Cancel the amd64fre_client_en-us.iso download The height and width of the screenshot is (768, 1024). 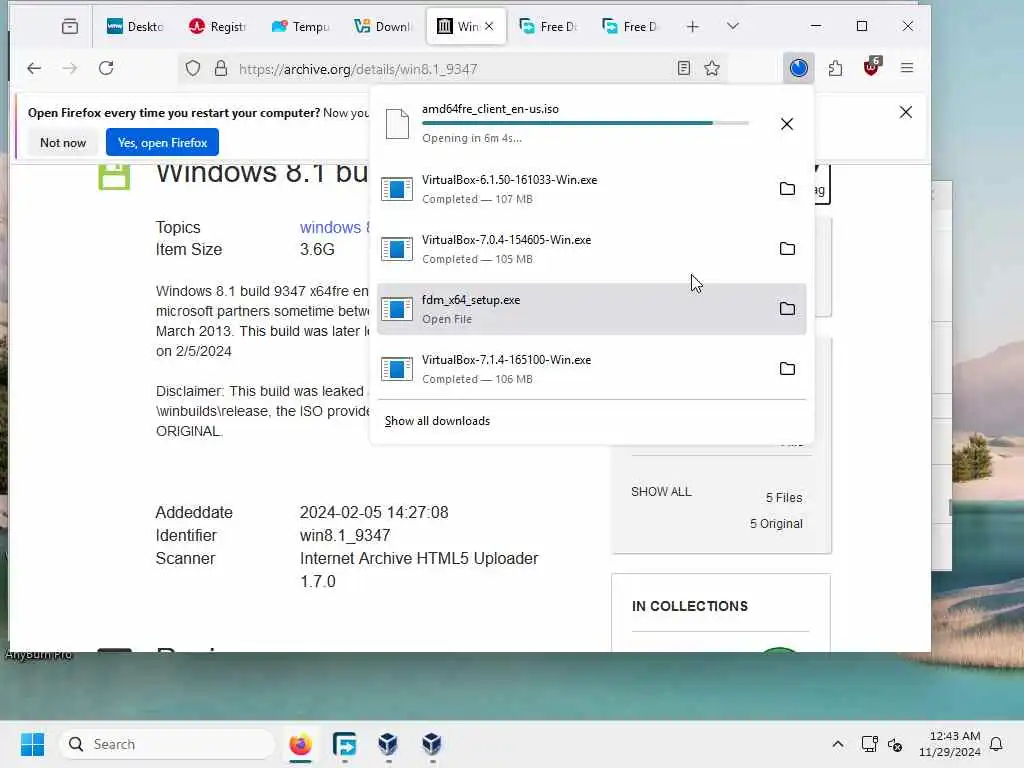pyautogui.click(x=787, y=124)
